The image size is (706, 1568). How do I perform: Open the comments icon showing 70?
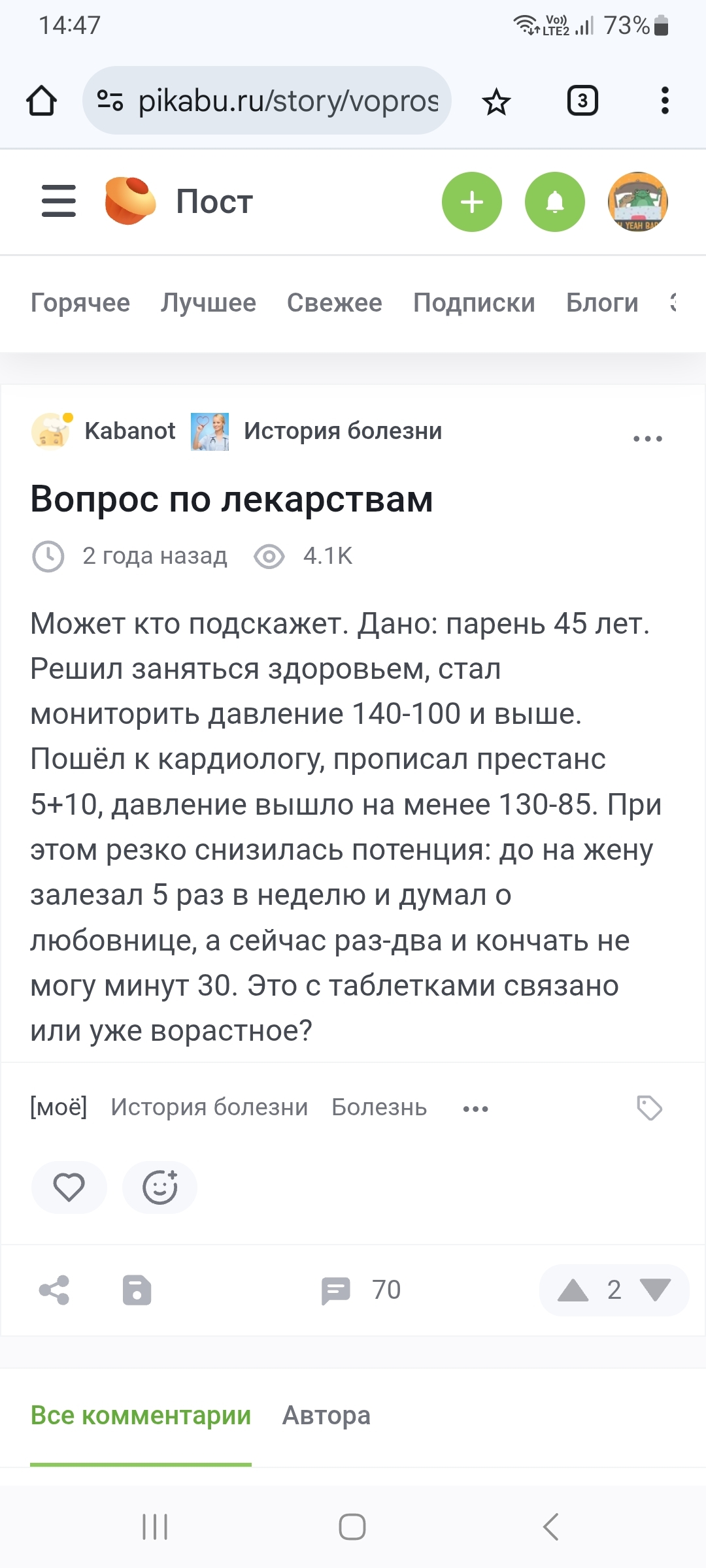pyautogui.click(x=337, y=1290)
